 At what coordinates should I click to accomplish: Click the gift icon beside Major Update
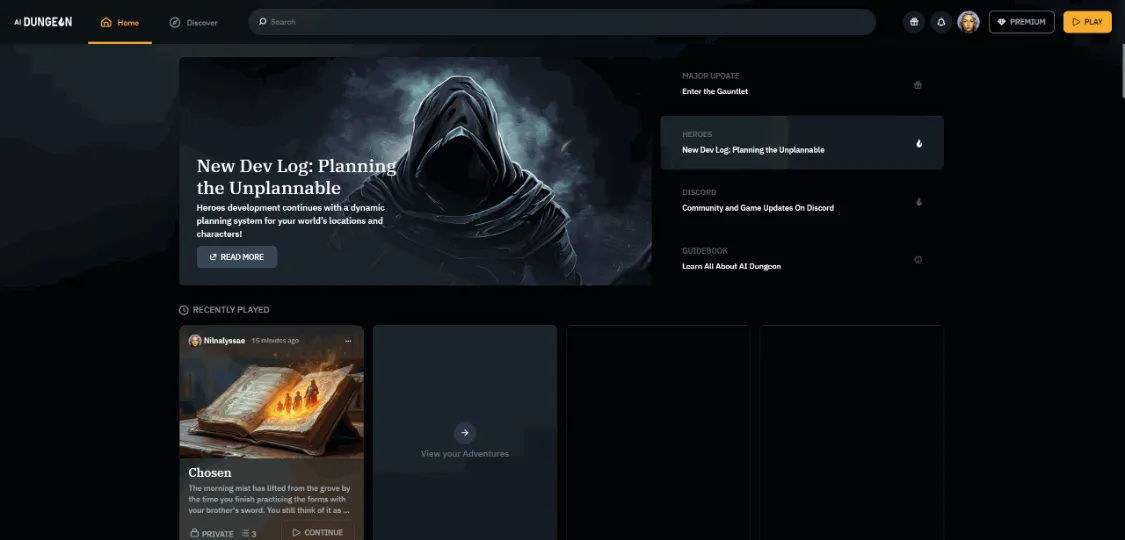[x=918, y=85]
